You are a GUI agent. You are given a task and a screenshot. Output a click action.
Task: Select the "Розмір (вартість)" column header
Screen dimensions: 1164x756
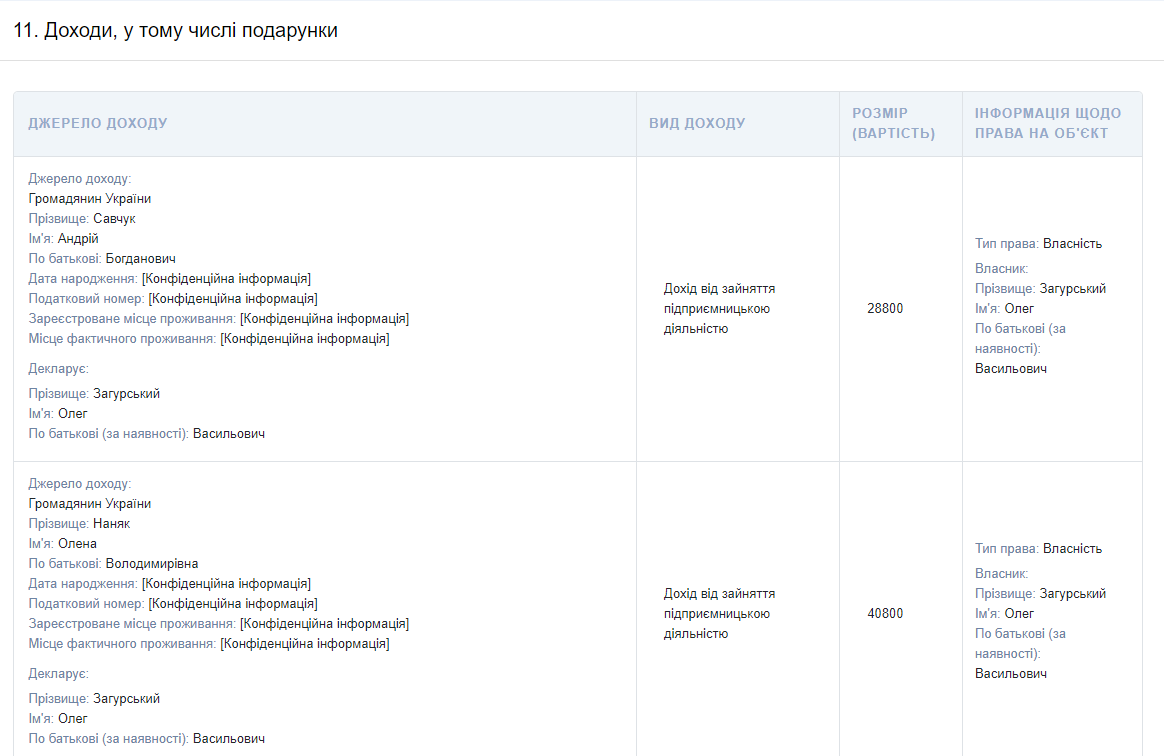[893, 124]
